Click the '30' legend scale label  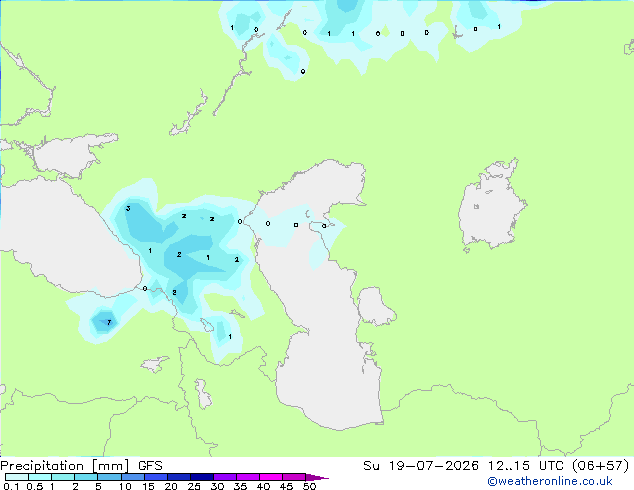pyautogui.click(x=217, y=486)
